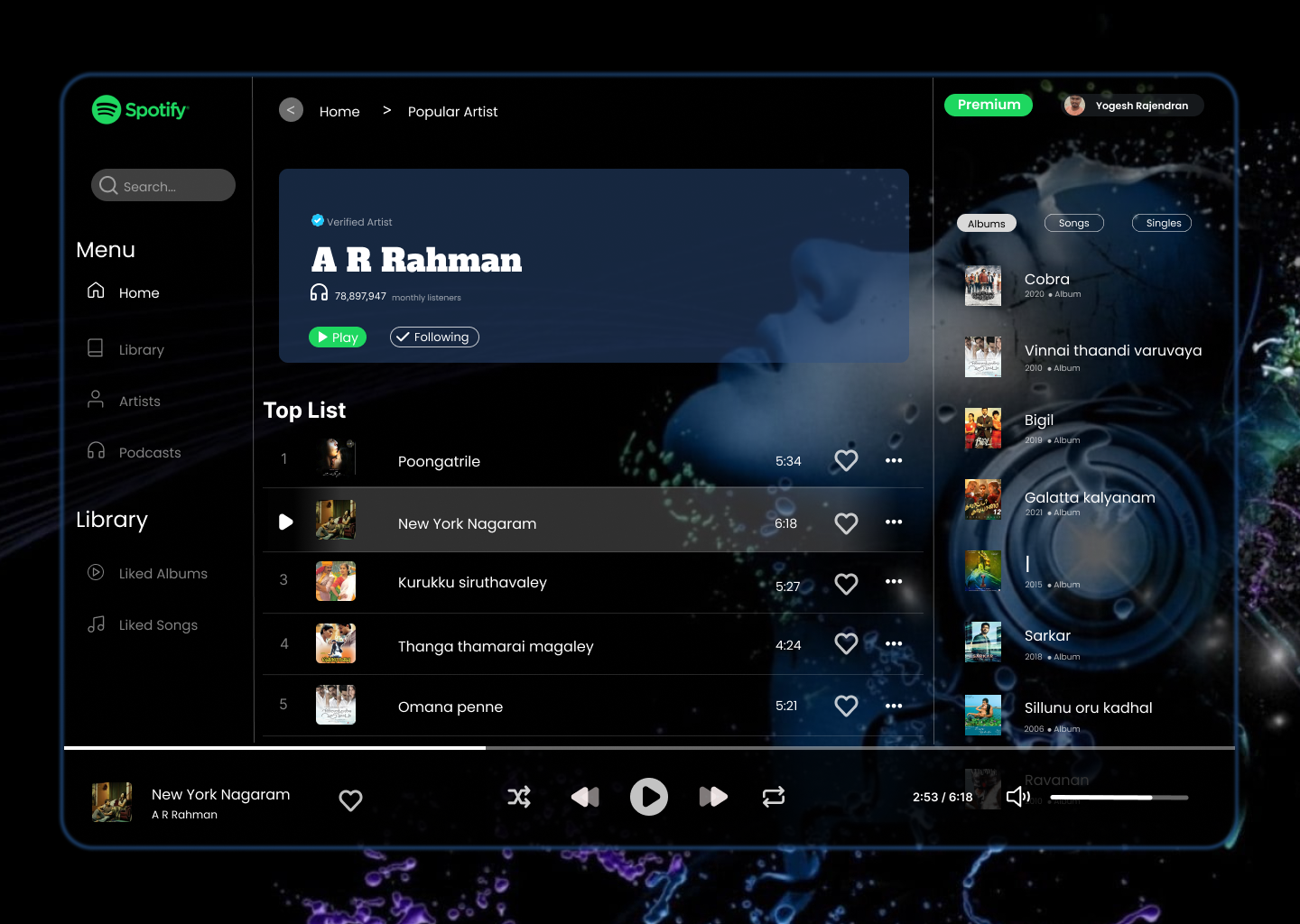
Task: Click Yogesh Rajendran's profile avatar
Action: point(1074,106)
